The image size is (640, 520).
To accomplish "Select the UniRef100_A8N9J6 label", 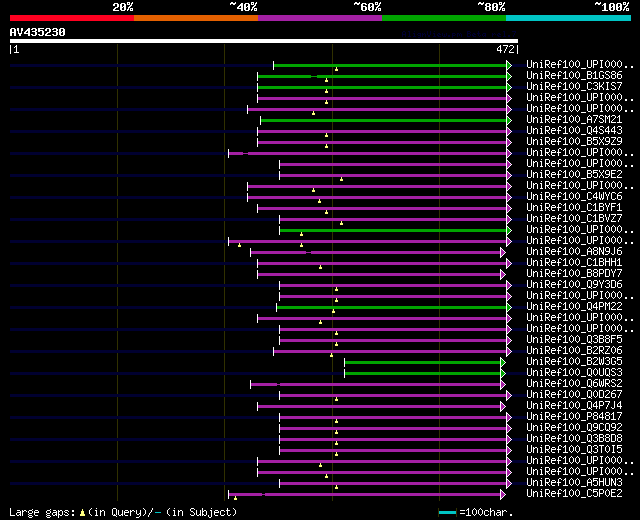I will [x=574, y=252].
